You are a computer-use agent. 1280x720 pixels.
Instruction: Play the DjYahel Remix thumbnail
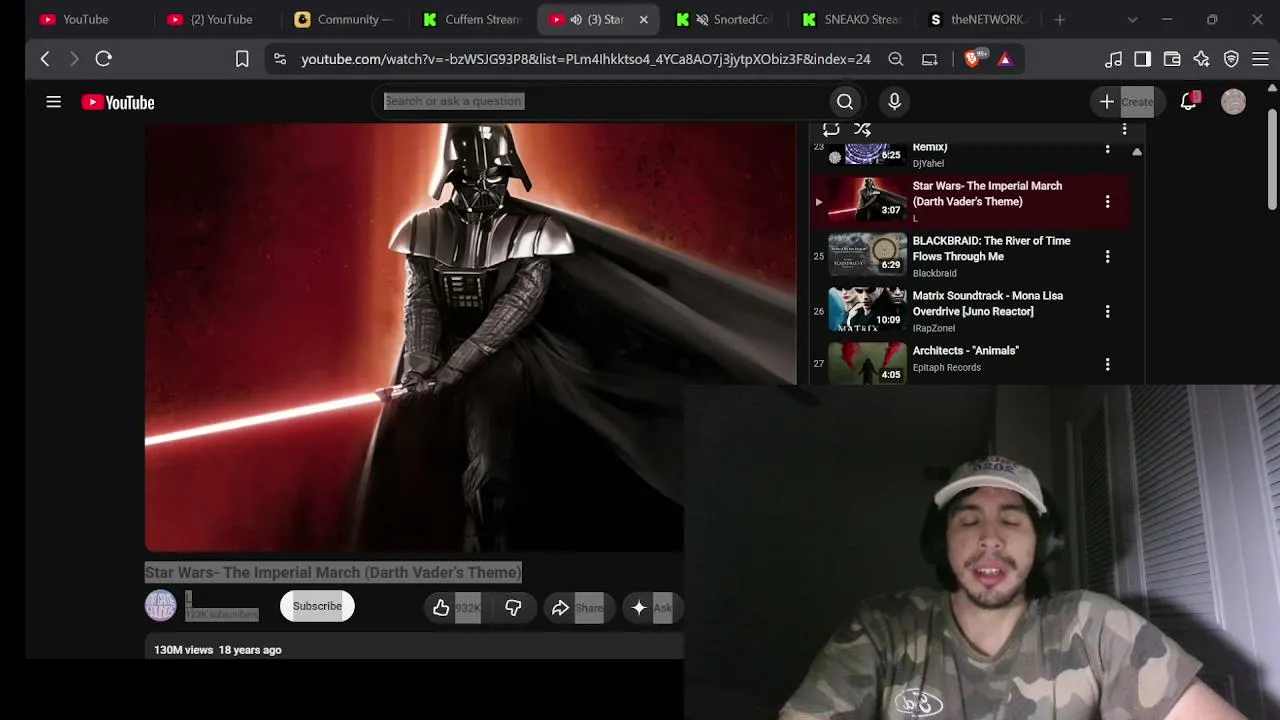867,153
